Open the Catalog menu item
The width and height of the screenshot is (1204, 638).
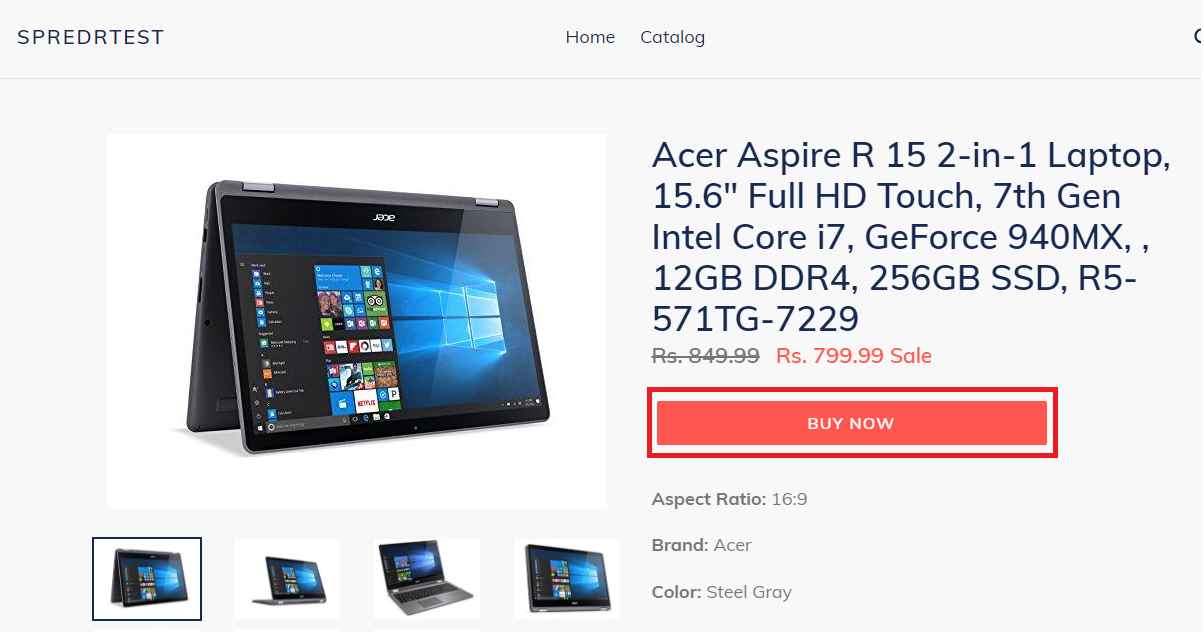point(672,37)
